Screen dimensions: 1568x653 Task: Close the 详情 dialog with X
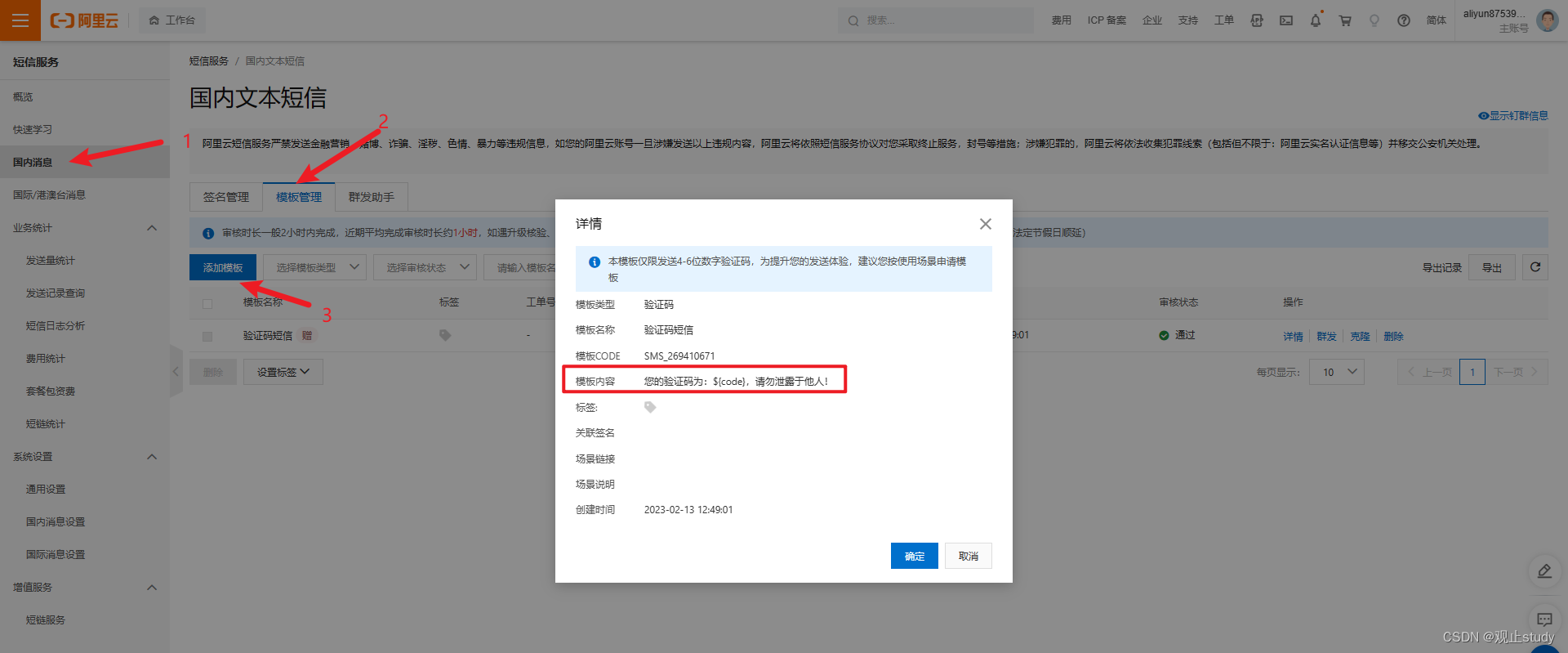(x=986, y=224)
